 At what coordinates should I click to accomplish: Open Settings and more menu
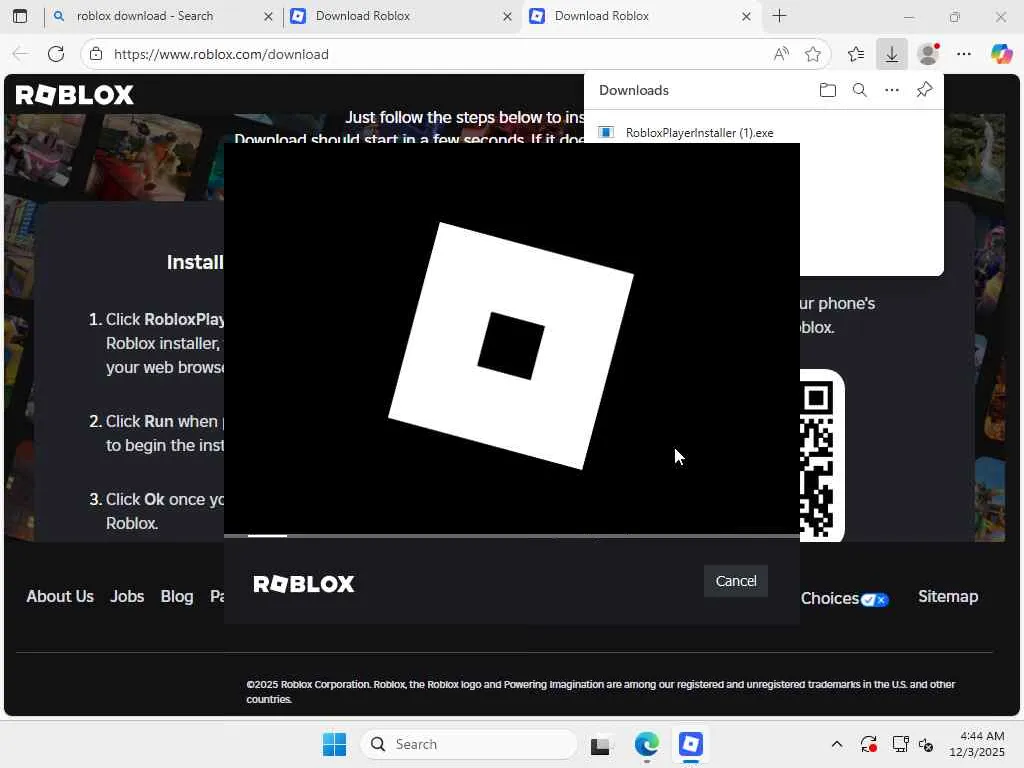964,54
